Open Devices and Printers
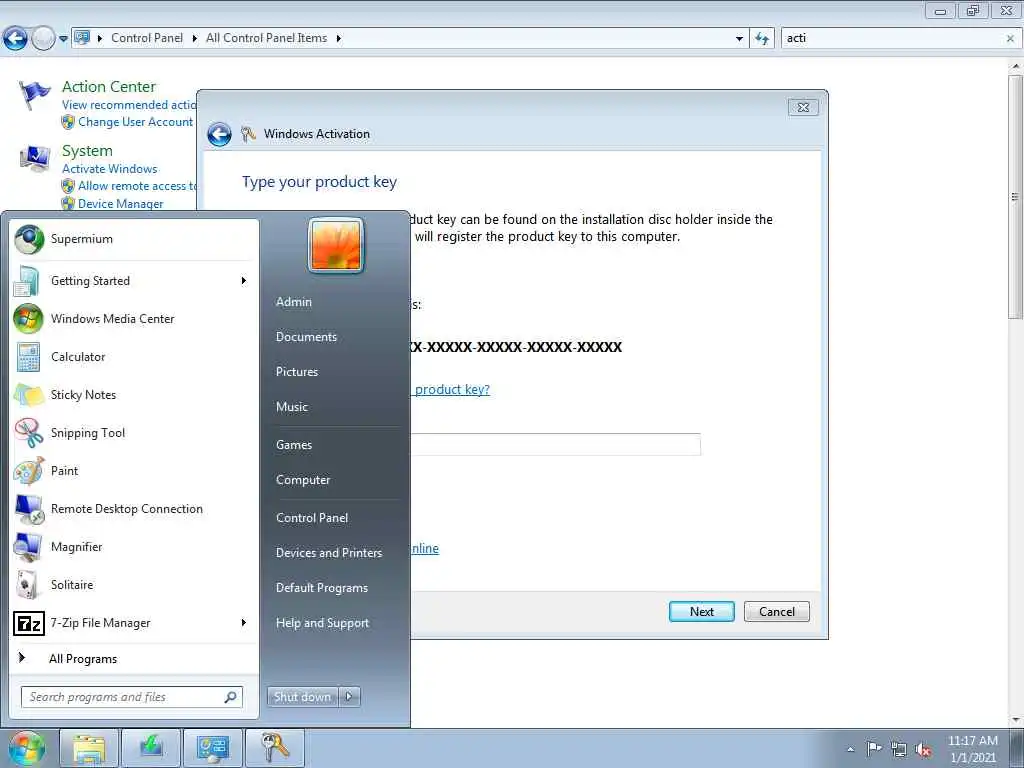1024x768 pixels. point(329,553)
